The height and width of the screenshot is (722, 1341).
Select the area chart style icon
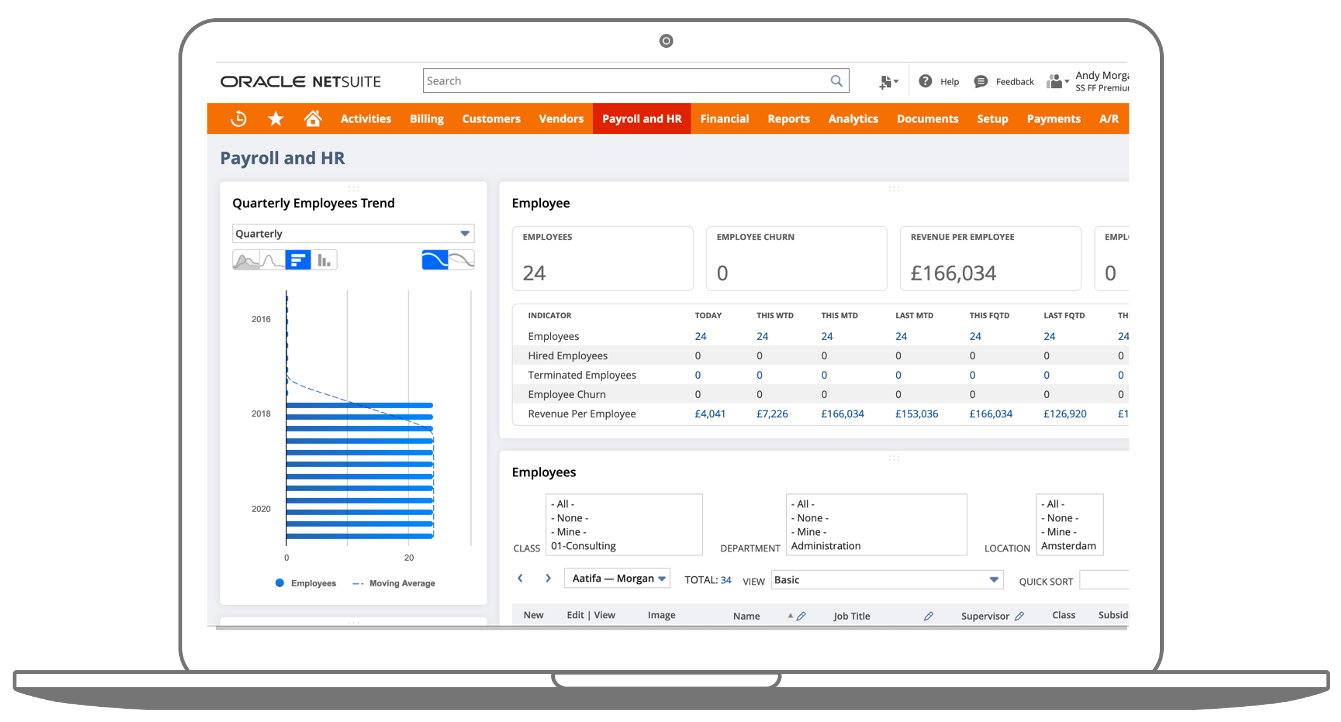[245, 260]
